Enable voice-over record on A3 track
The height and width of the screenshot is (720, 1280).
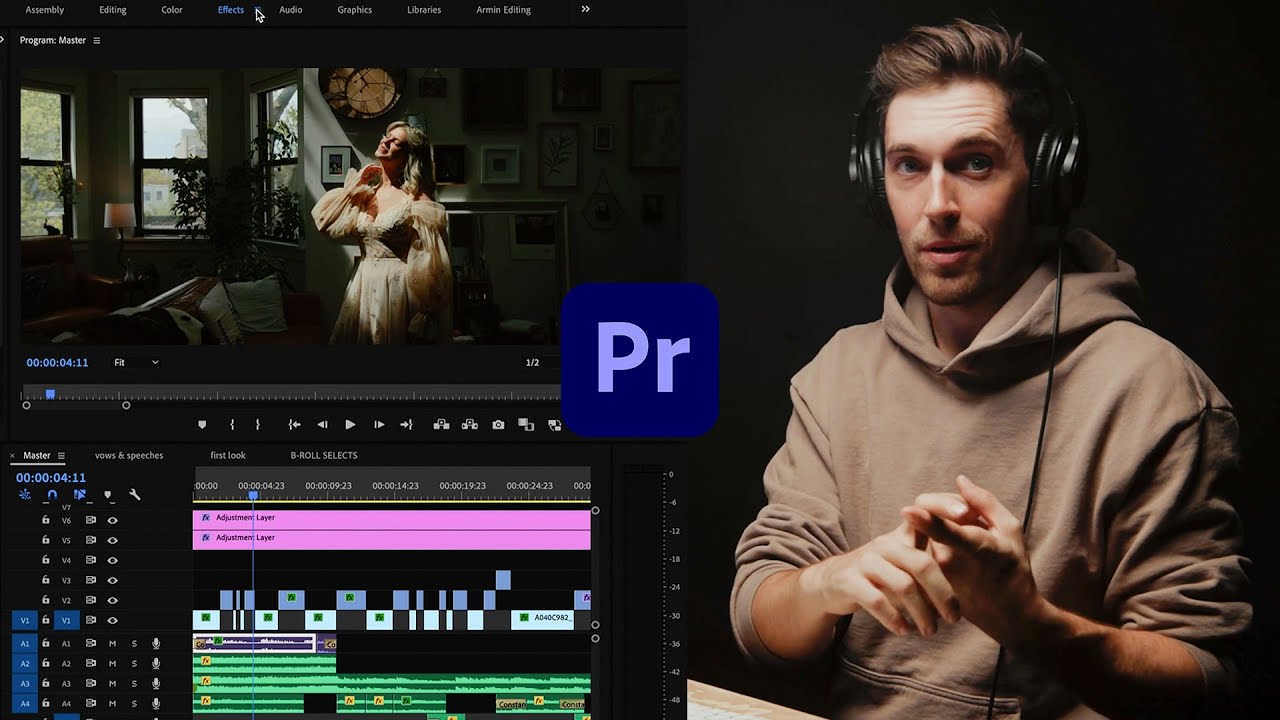156,683
